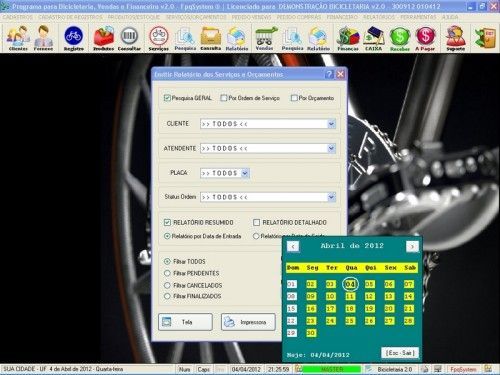
Task: Expand the ATENDENTE dropdown
Action: 331,148
